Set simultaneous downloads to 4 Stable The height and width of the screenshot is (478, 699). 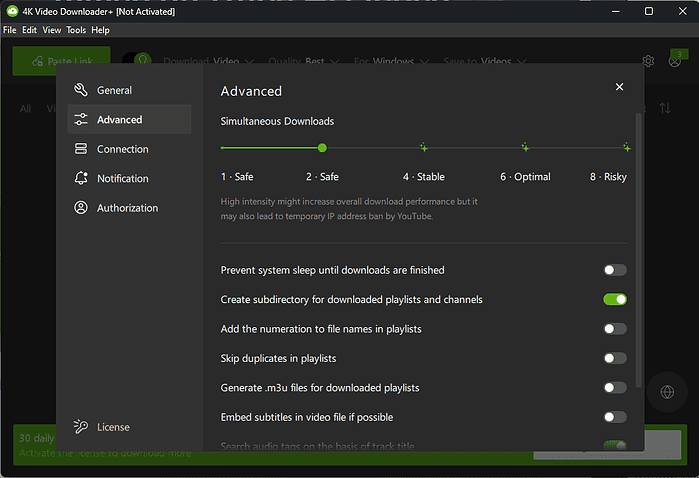(x=424, y=148)
